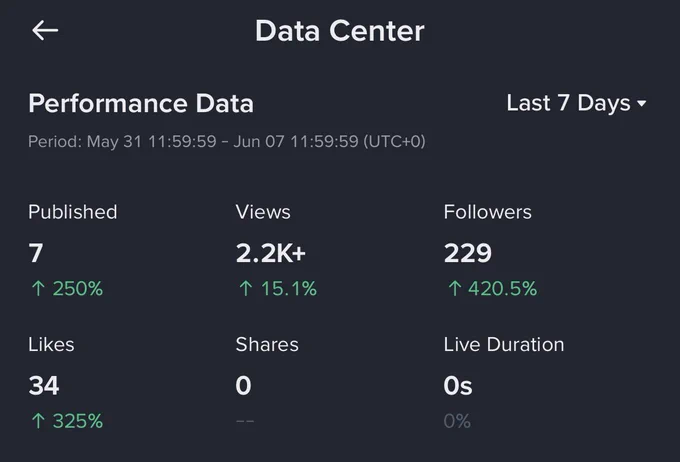Click the up arrow beside 420.5%
Screen dimensions: 680x462
[x=454, y=288]
